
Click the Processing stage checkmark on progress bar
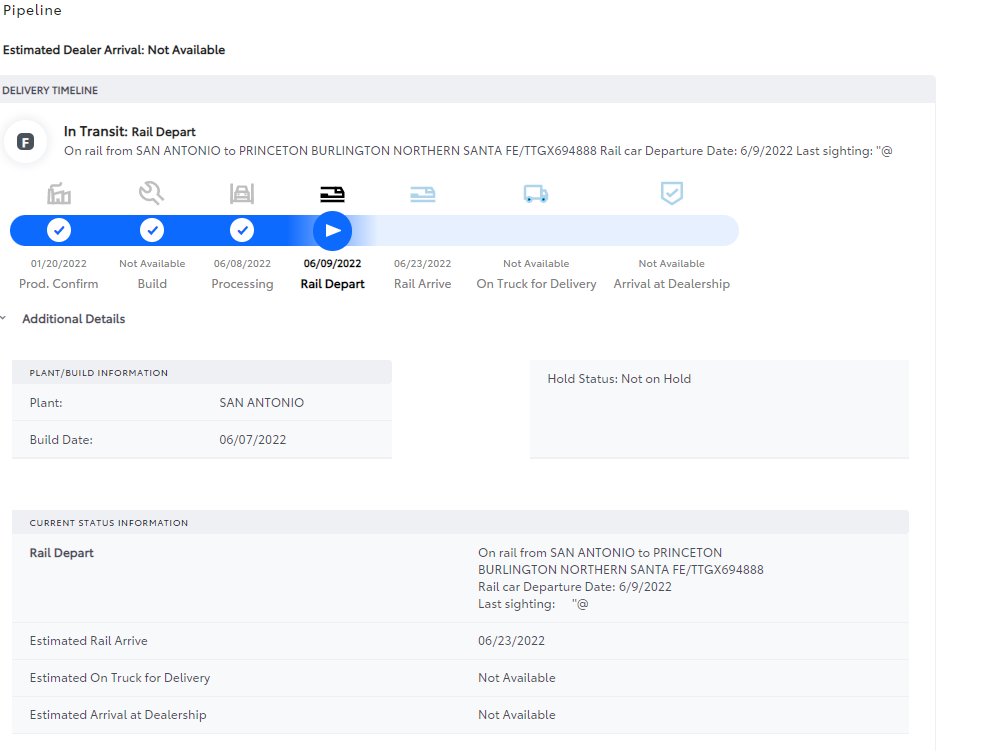pos(242,230)
